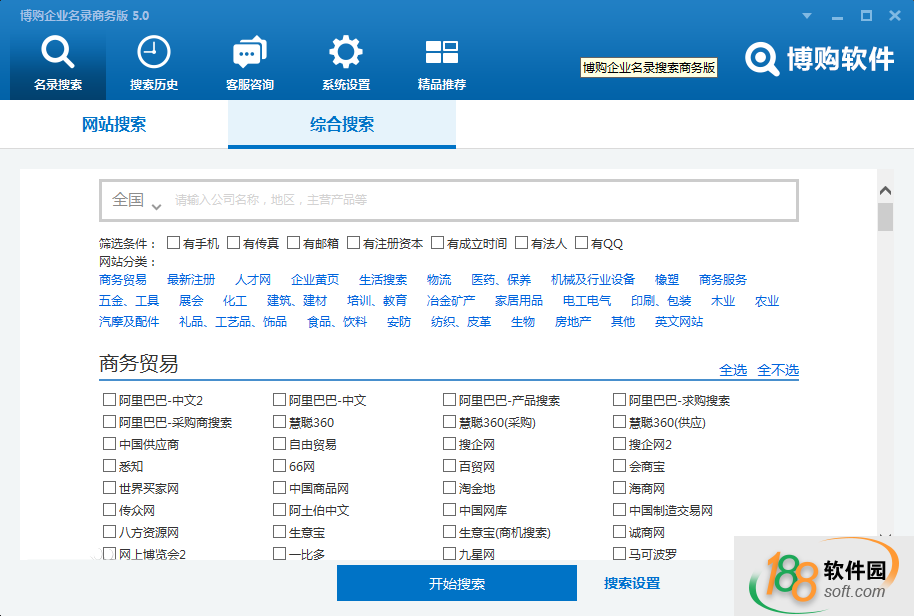Switch to the 网站搜索 tab
914x616 pixels.
[x=114, y=125]
